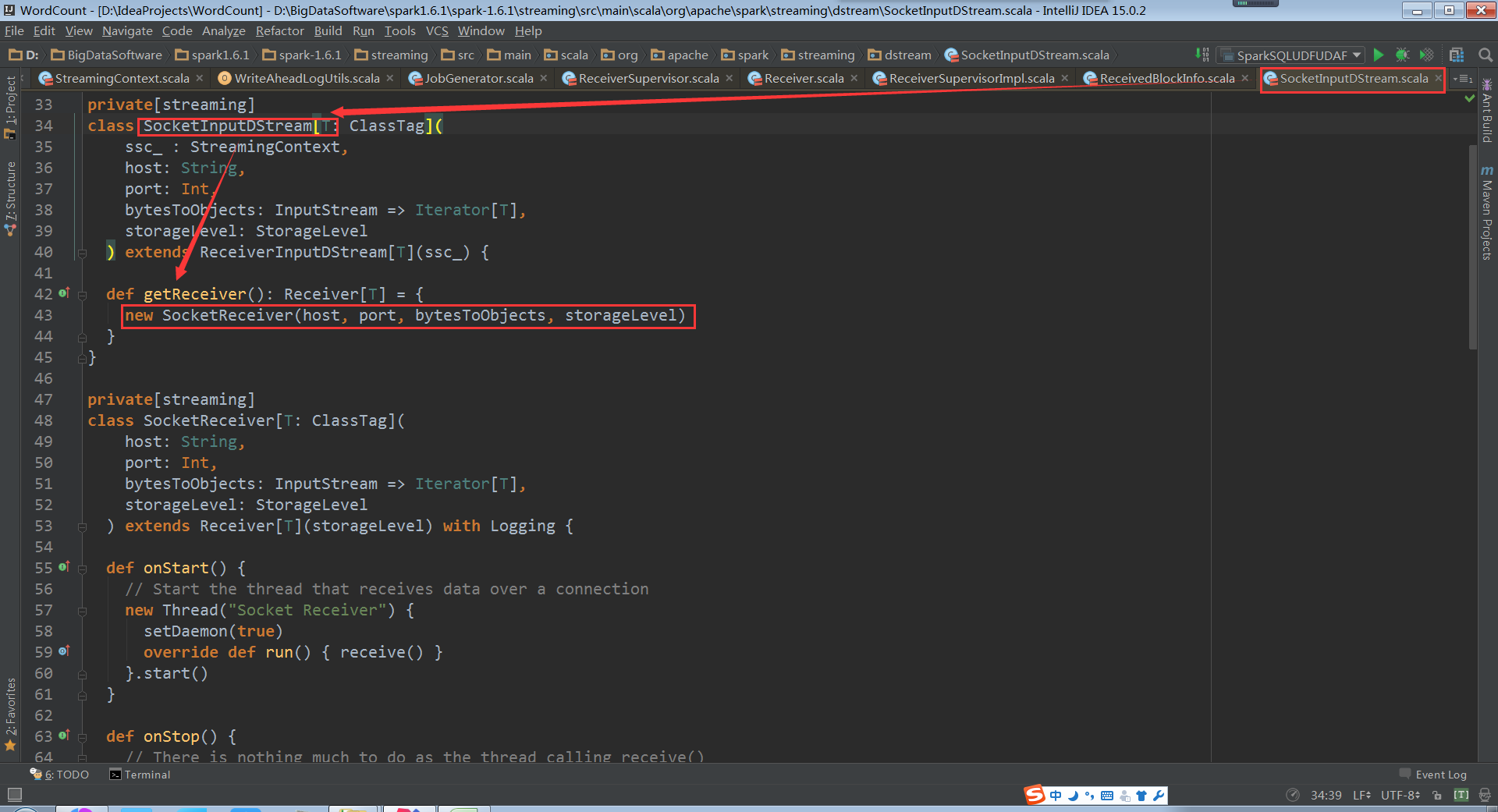Open the Terminal tool window

coord(140,775)
